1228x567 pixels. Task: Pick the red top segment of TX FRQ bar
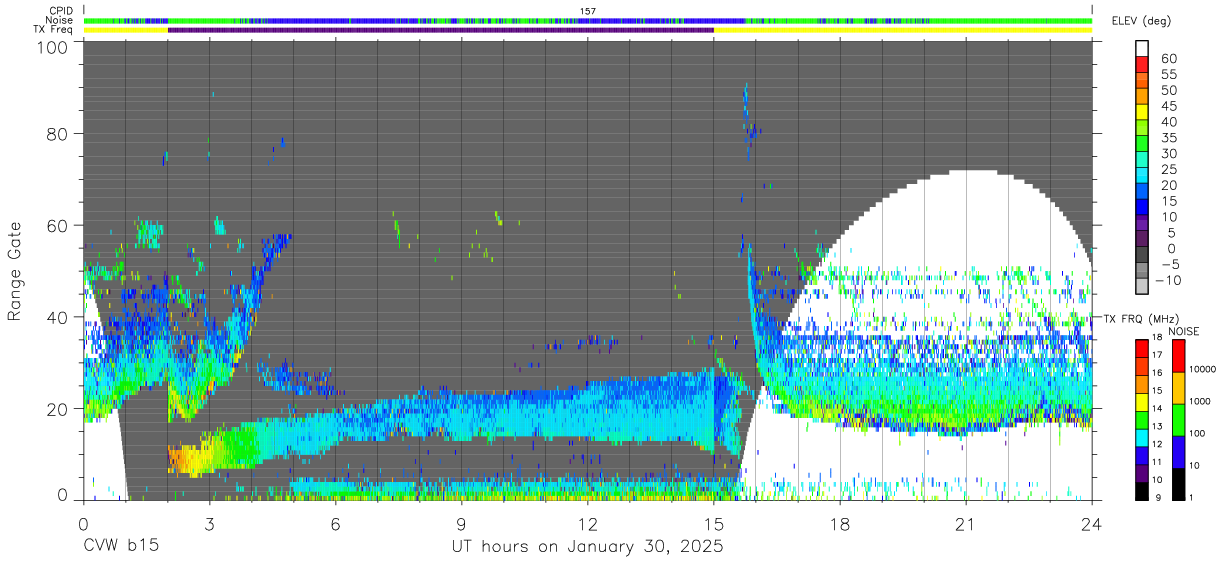tap(1141, 347)
